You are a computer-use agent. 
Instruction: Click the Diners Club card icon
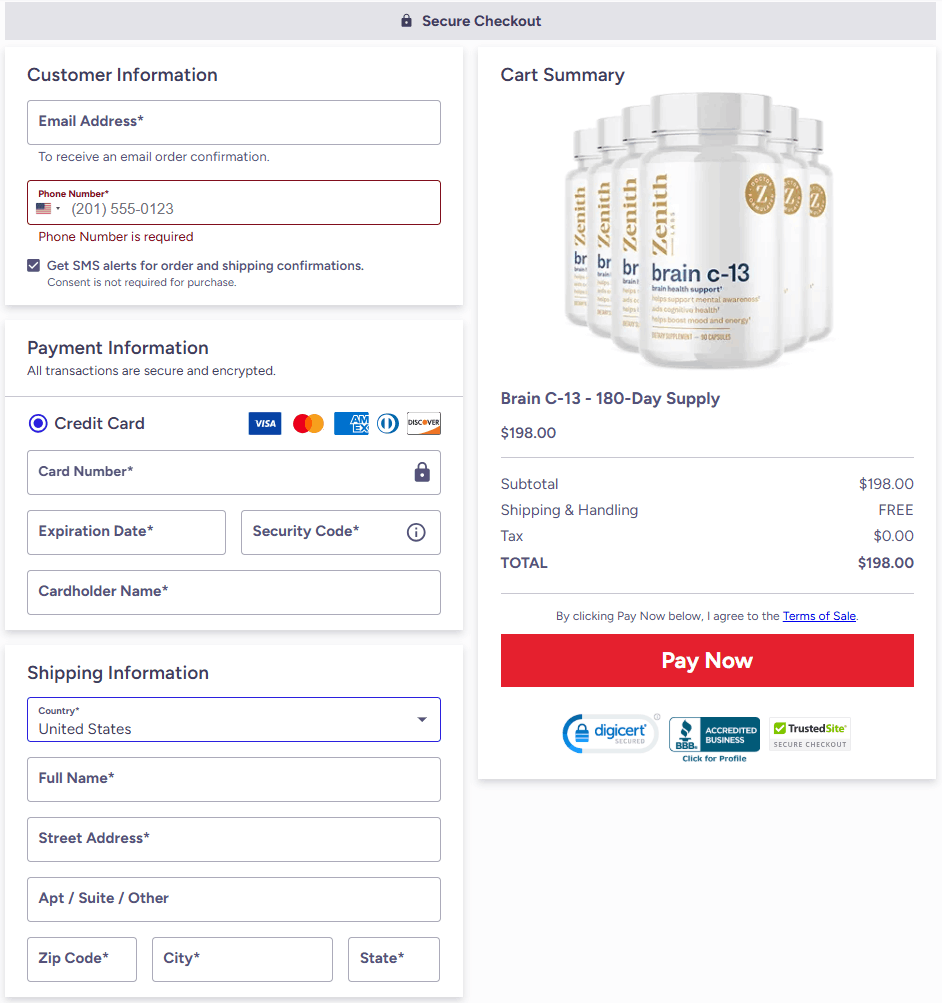tap(388, 424)
